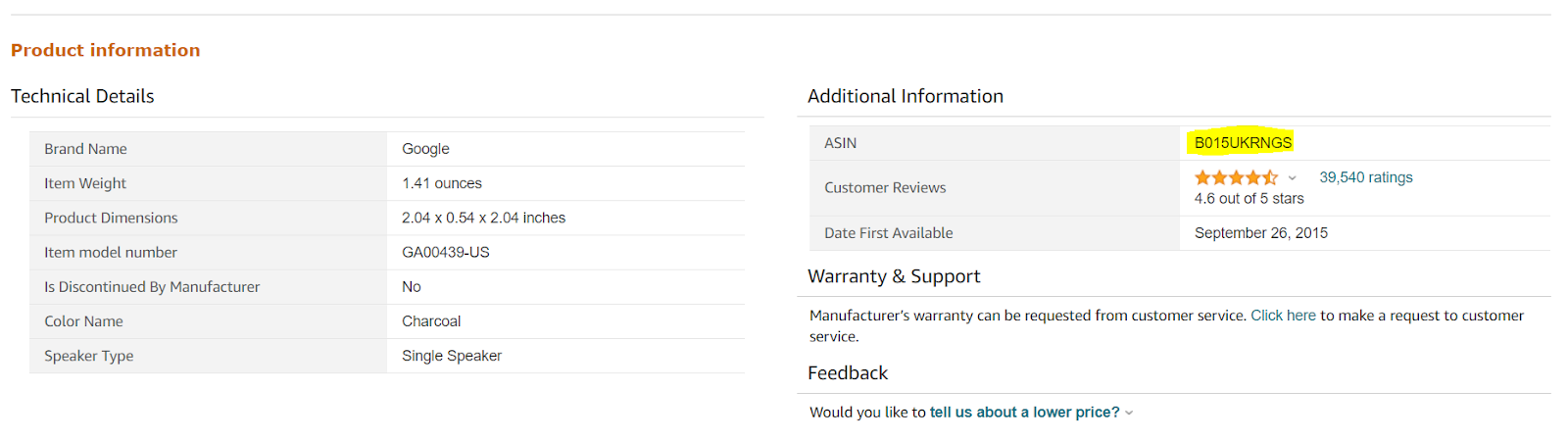The height and width of the screenshot is (440, 1568).
Task: Click the highlighted ASIN code B015UKRNGS
Action: click(x=1243, y=143)
